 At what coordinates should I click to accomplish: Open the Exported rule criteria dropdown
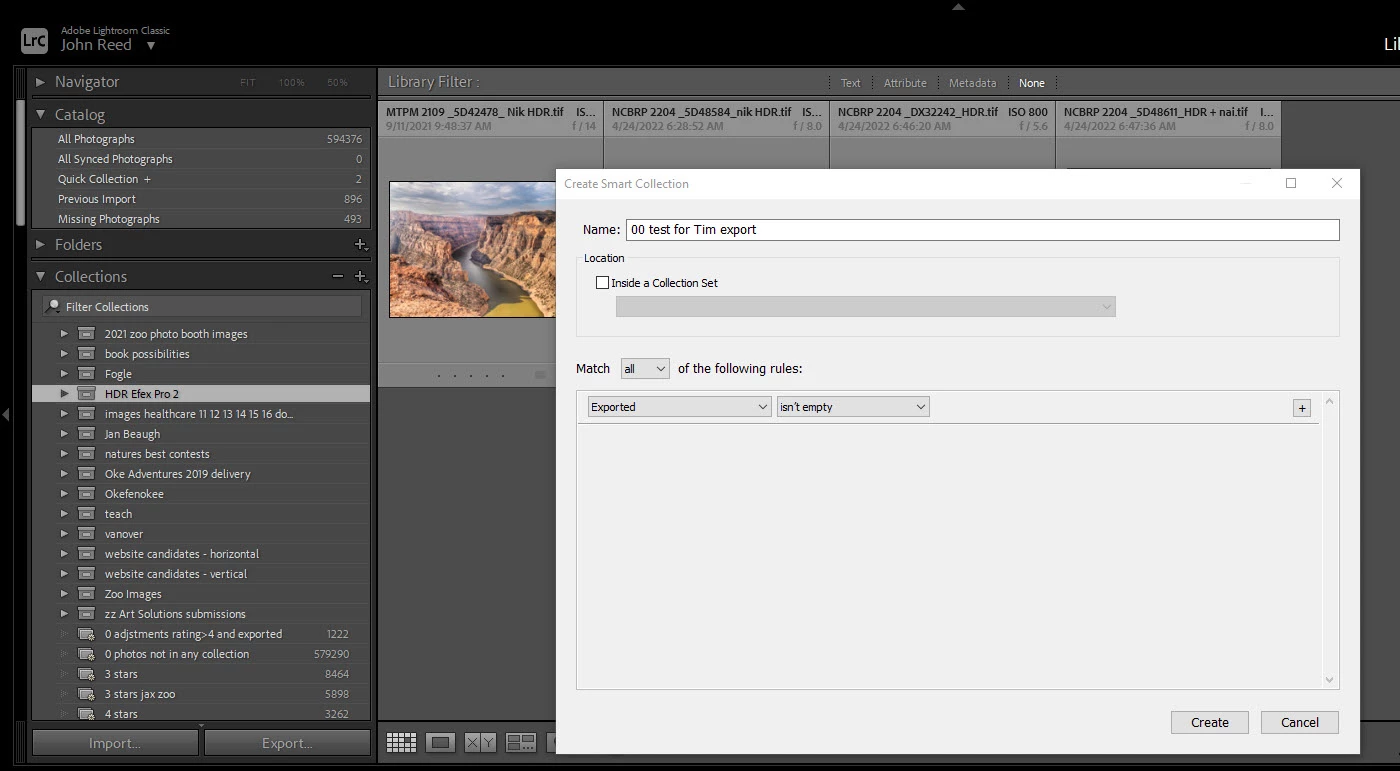point(680,407)
